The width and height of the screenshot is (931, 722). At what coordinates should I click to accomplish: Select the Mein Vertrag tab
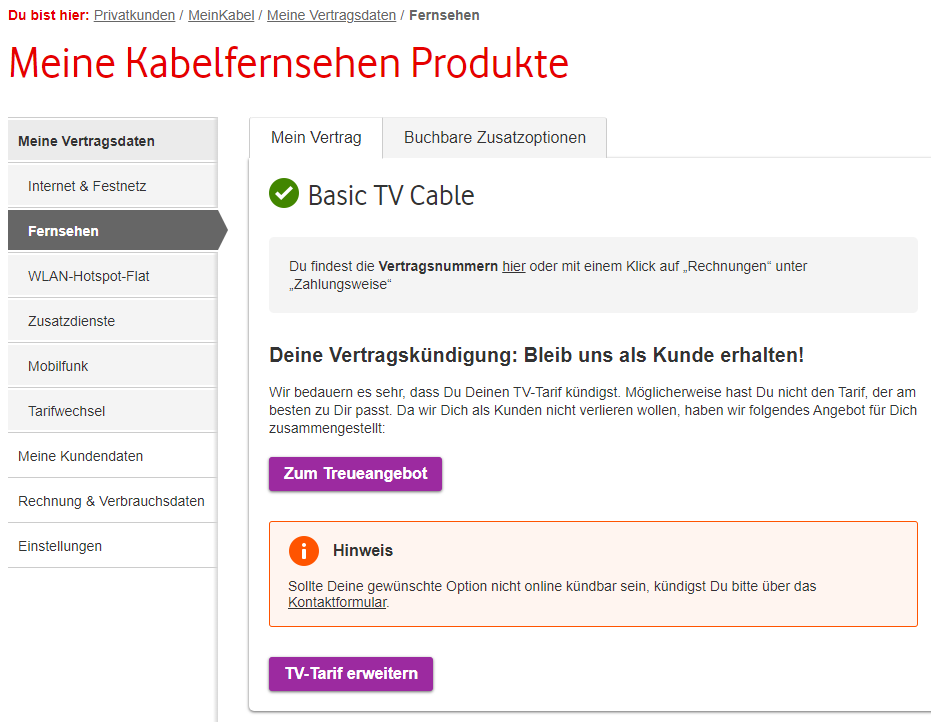pyautogui.click(x=316, y=137)
